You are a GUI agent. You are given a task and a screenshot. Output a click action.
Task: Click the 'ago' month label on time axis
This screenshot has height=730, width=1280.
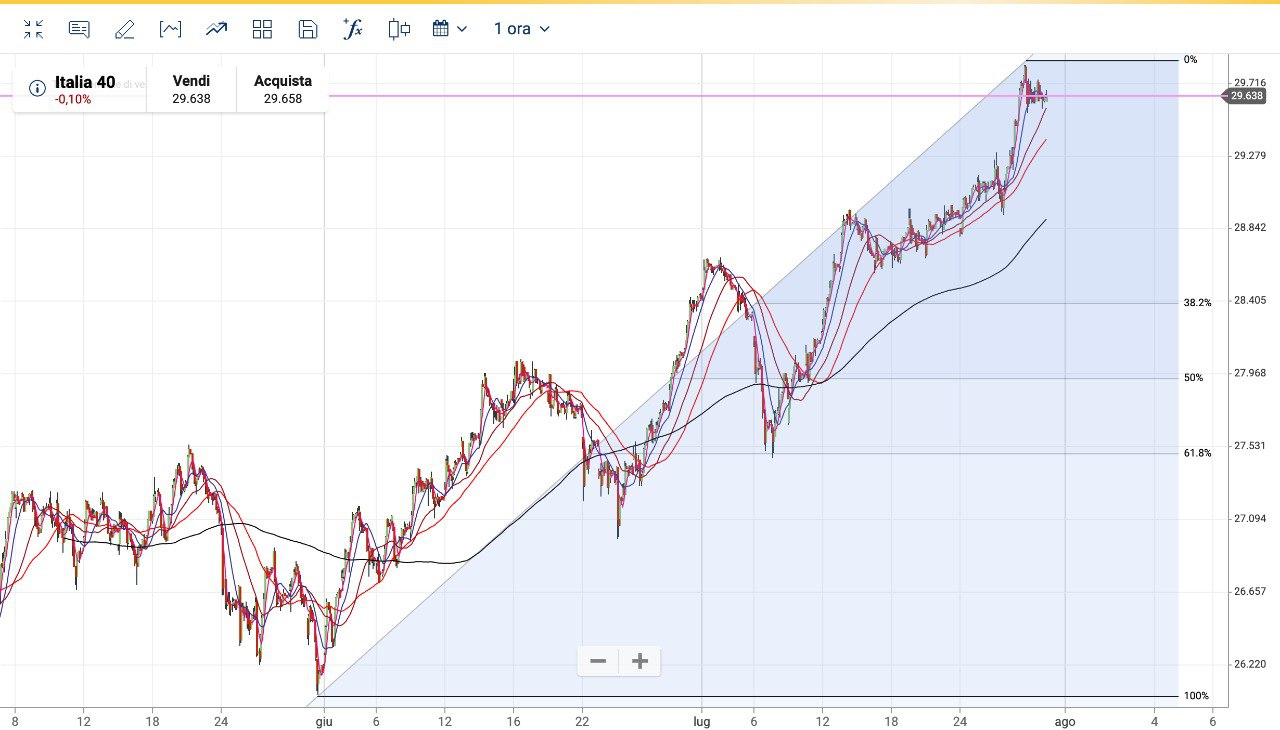point(1065,721)
